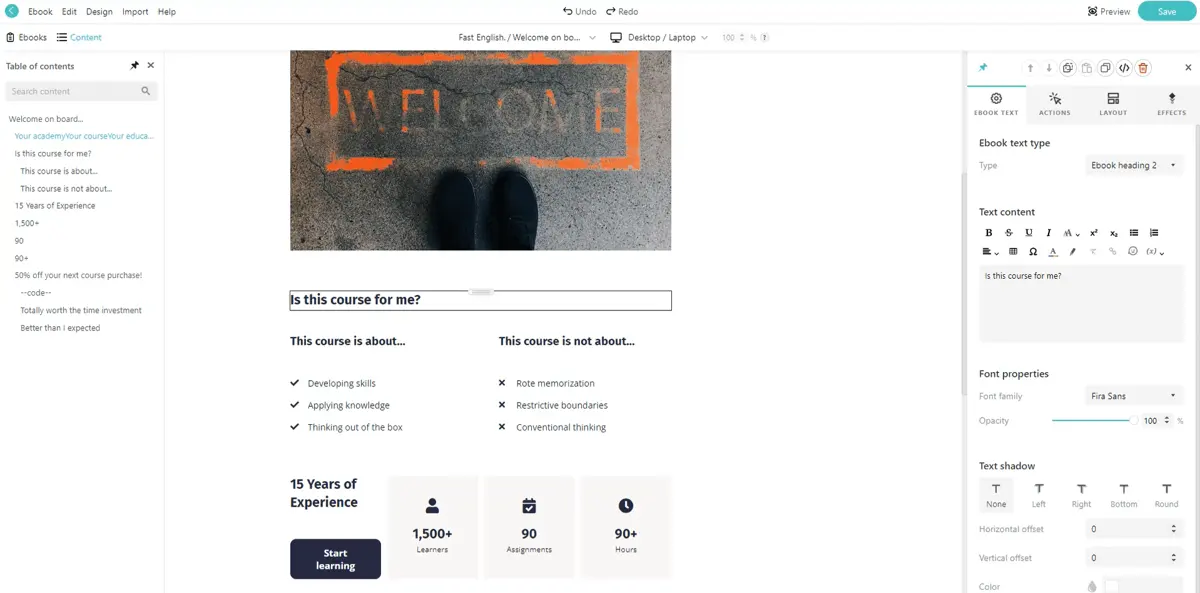Click the copy element icon
1200x593 pixels.
tap(1068, 68)
